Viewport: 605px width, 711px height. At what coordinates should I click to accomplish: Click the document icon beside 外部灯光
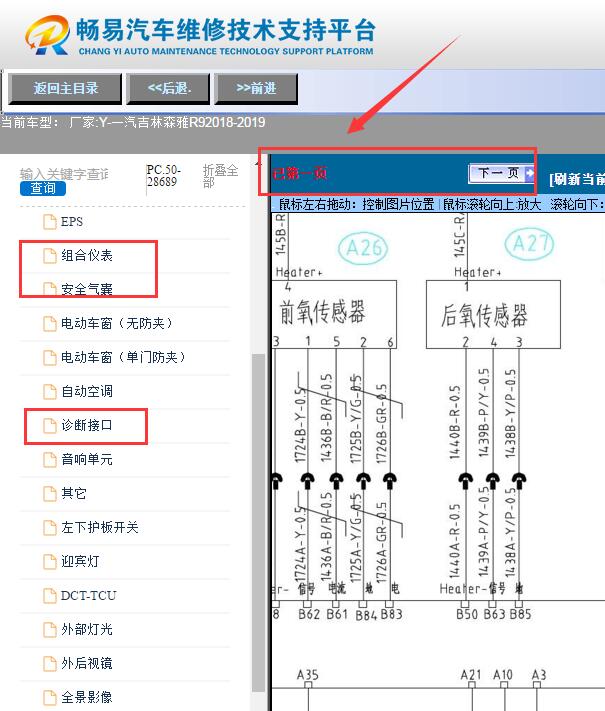point(49,629)
